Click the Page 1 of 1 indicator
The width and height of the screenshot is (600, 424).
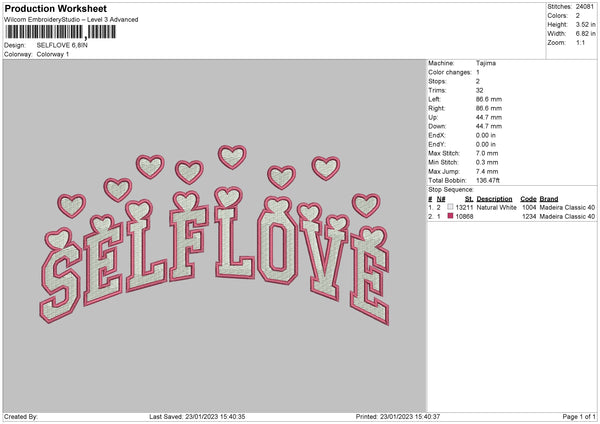pyautogui.click(x=579, y=416)
